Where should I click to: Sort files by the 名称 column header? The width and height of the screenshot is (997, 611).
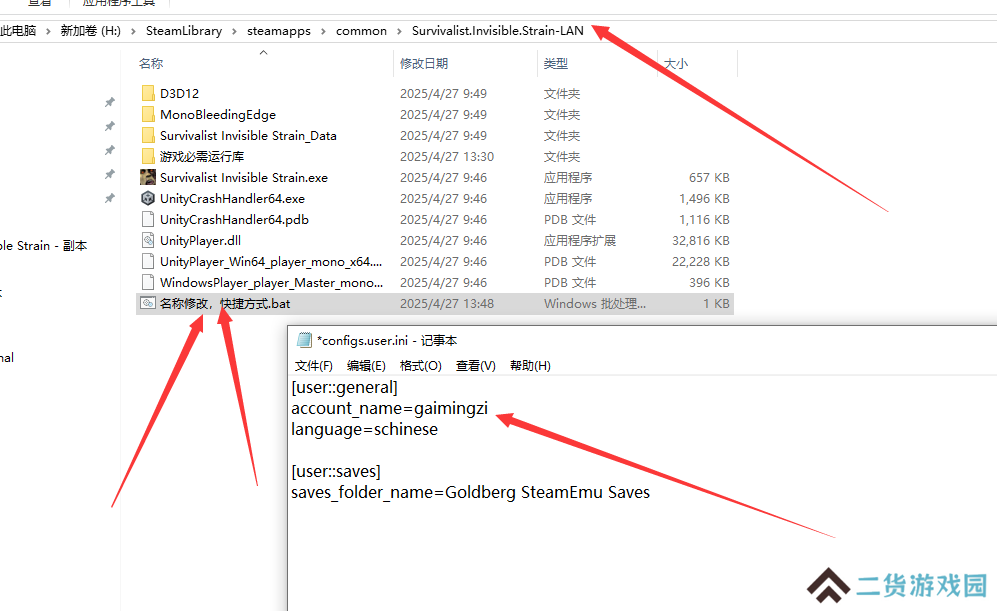tap(151, 64)
